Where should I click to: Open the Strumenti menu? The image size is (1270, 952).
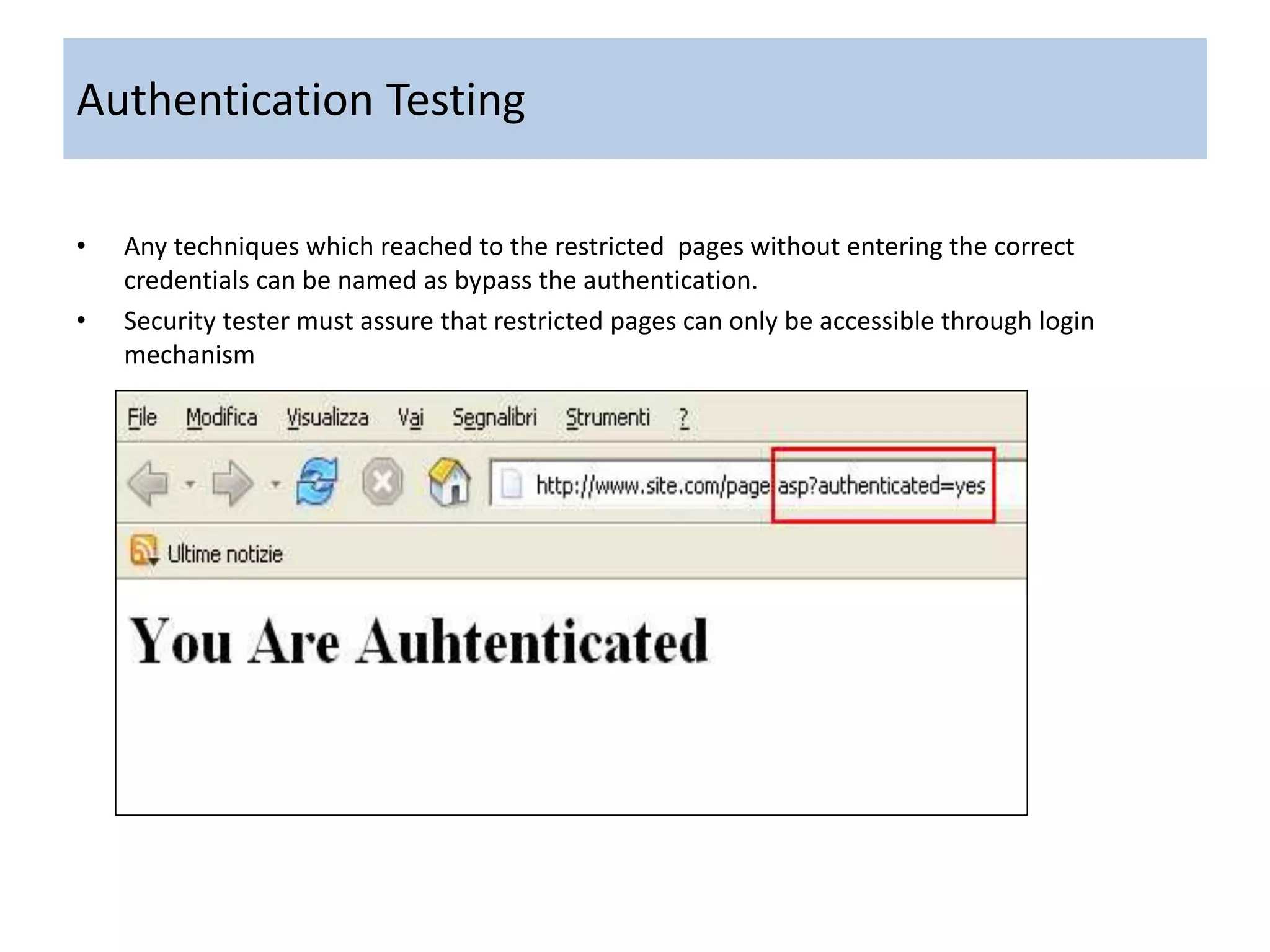[x=608, y=418]
